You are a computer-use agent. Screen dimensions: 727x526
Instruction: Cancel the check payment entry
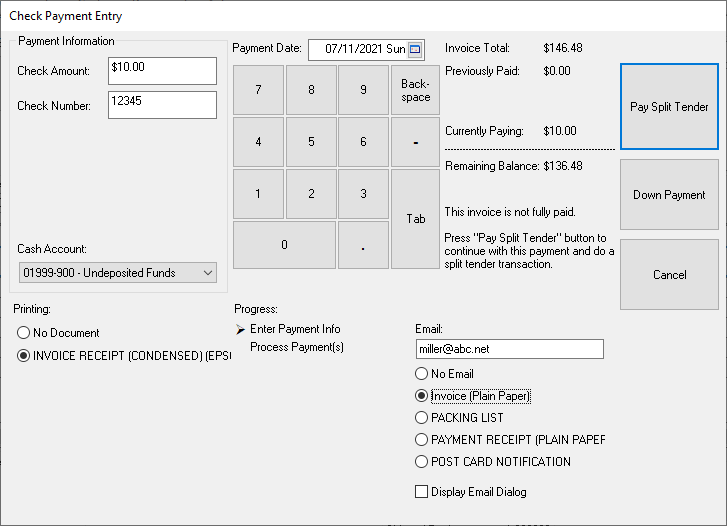pyautogui.click(x=669, y=275)
